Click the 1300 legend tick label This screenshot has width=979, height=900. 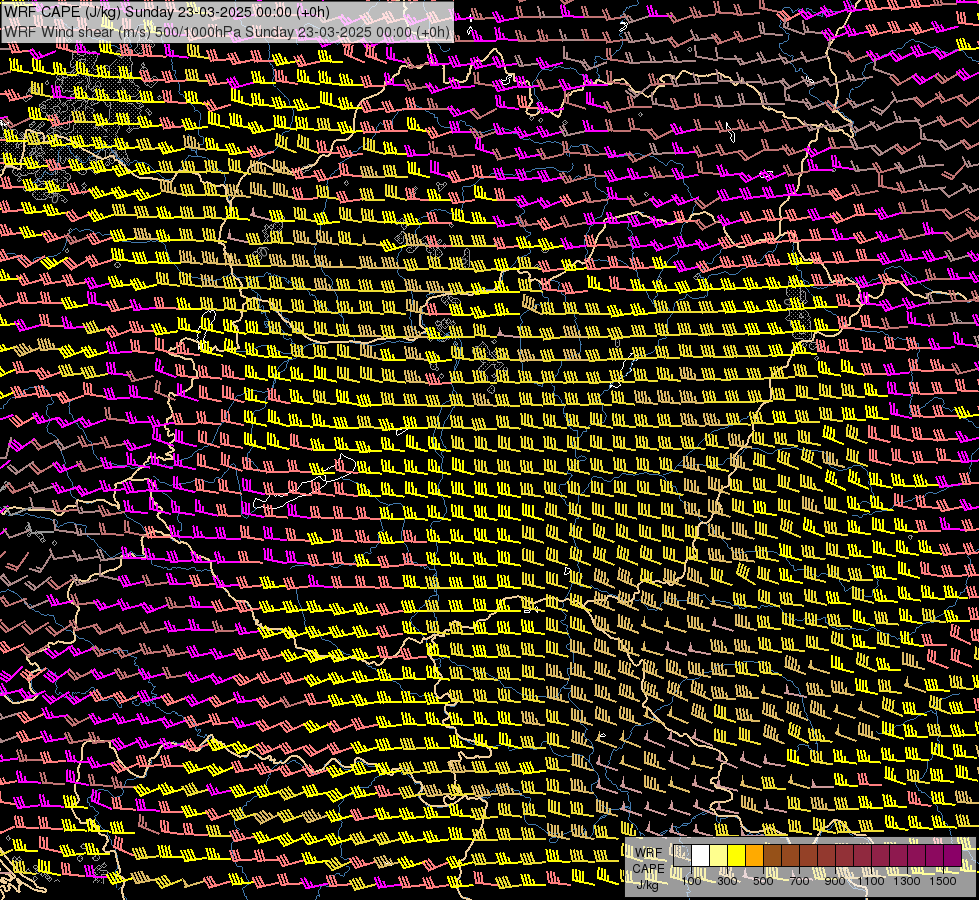click(x=907, y=881)
